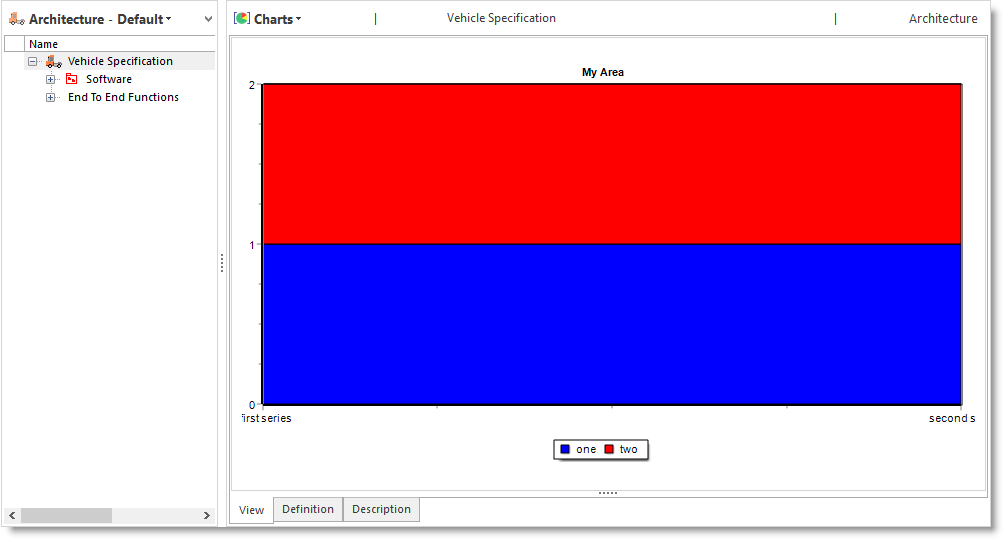Click the Vehicle Specification tree icon
The width and height of the screenshot is (1003, 539).
pos(54,62)
